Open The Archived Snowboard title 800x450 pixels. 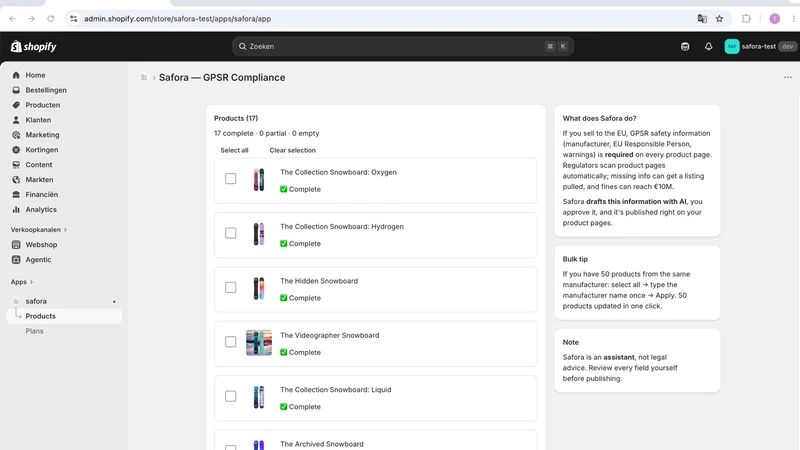(x=322, y=444)
